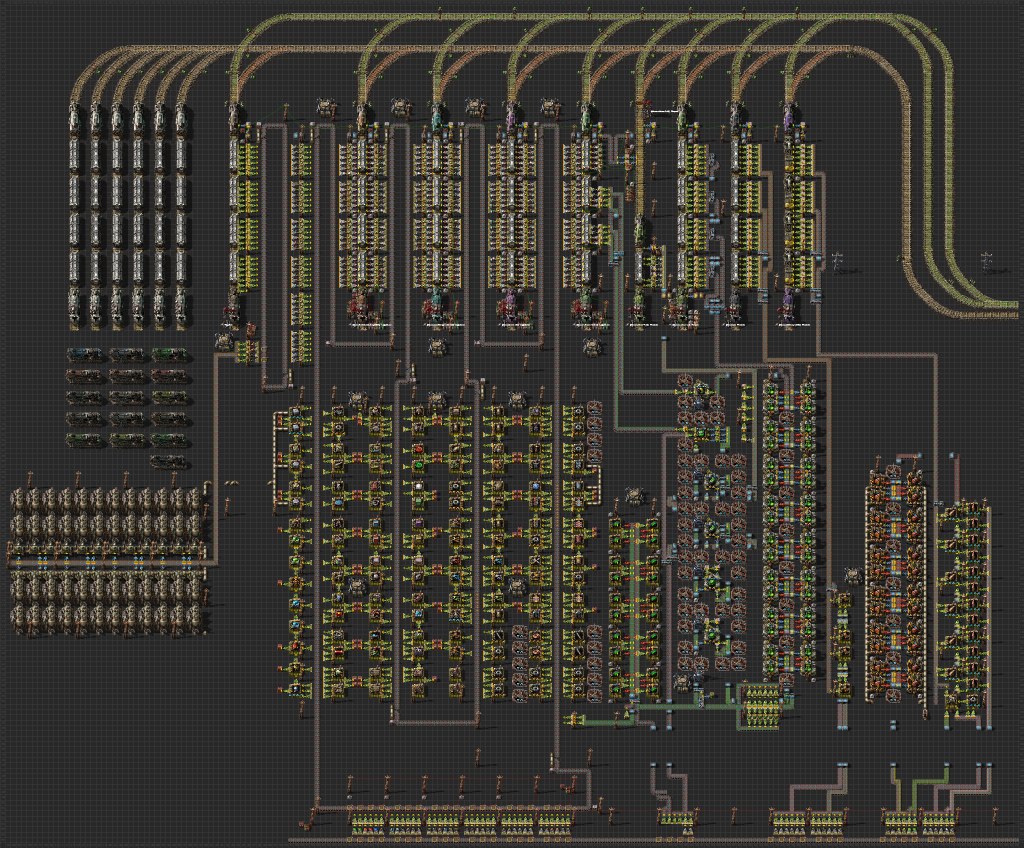The width and height of the screenshot is (1024, 848).
Task: Click big electric pole just left of curved rails
Action: pyautogui.click(x=838, y=261)
